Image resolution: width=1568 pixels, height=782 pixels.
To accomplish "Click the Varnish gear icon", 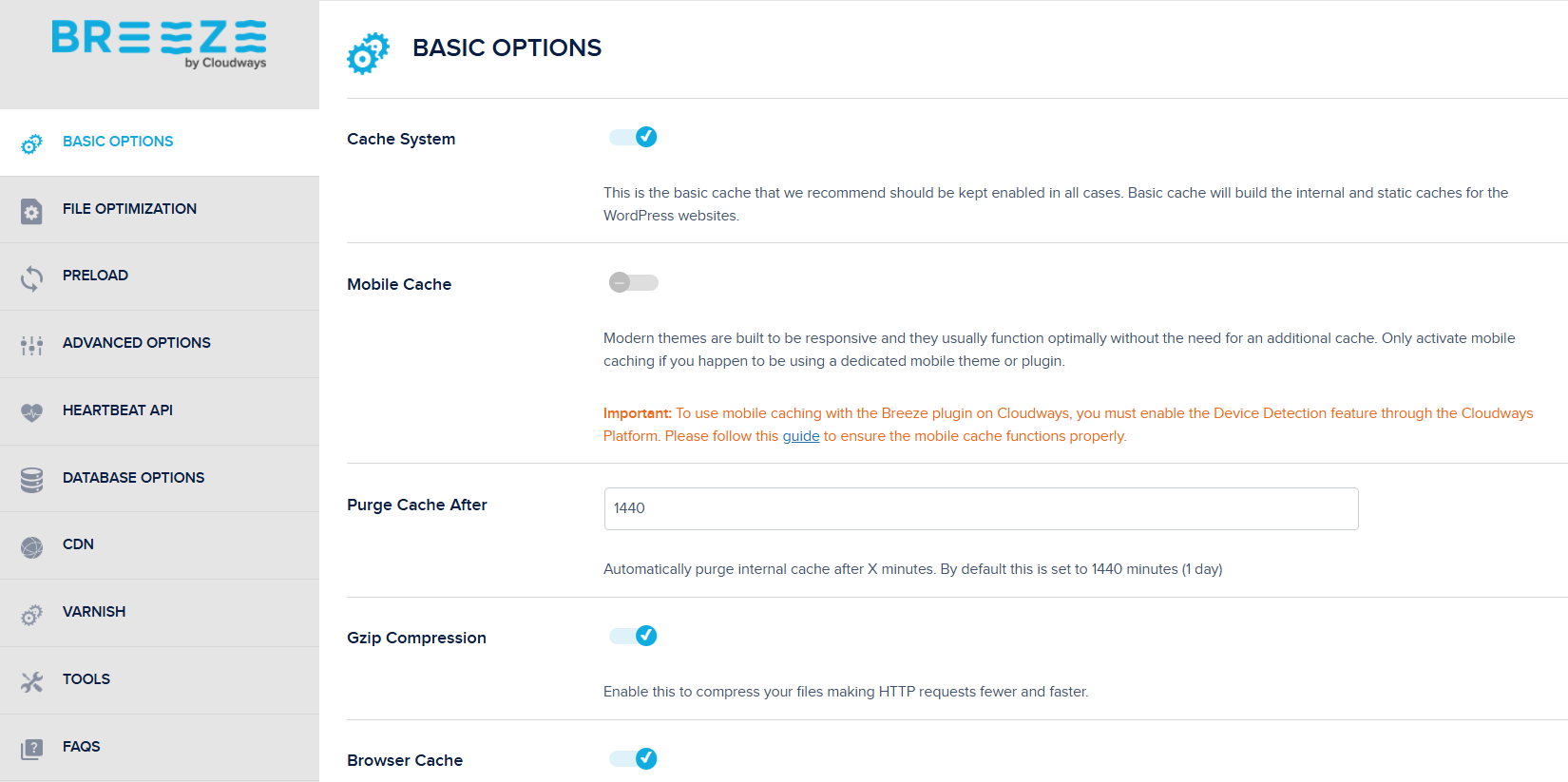I will 31,615.
